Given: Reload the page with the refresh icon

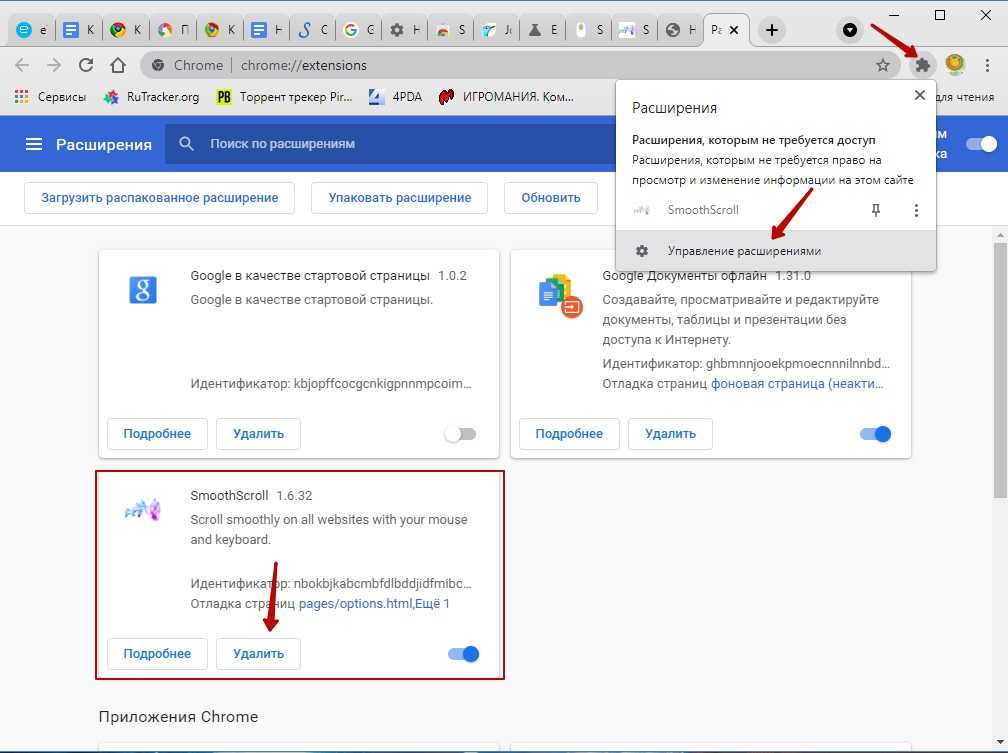Looking at the screenshot, I should coord(86,65).
